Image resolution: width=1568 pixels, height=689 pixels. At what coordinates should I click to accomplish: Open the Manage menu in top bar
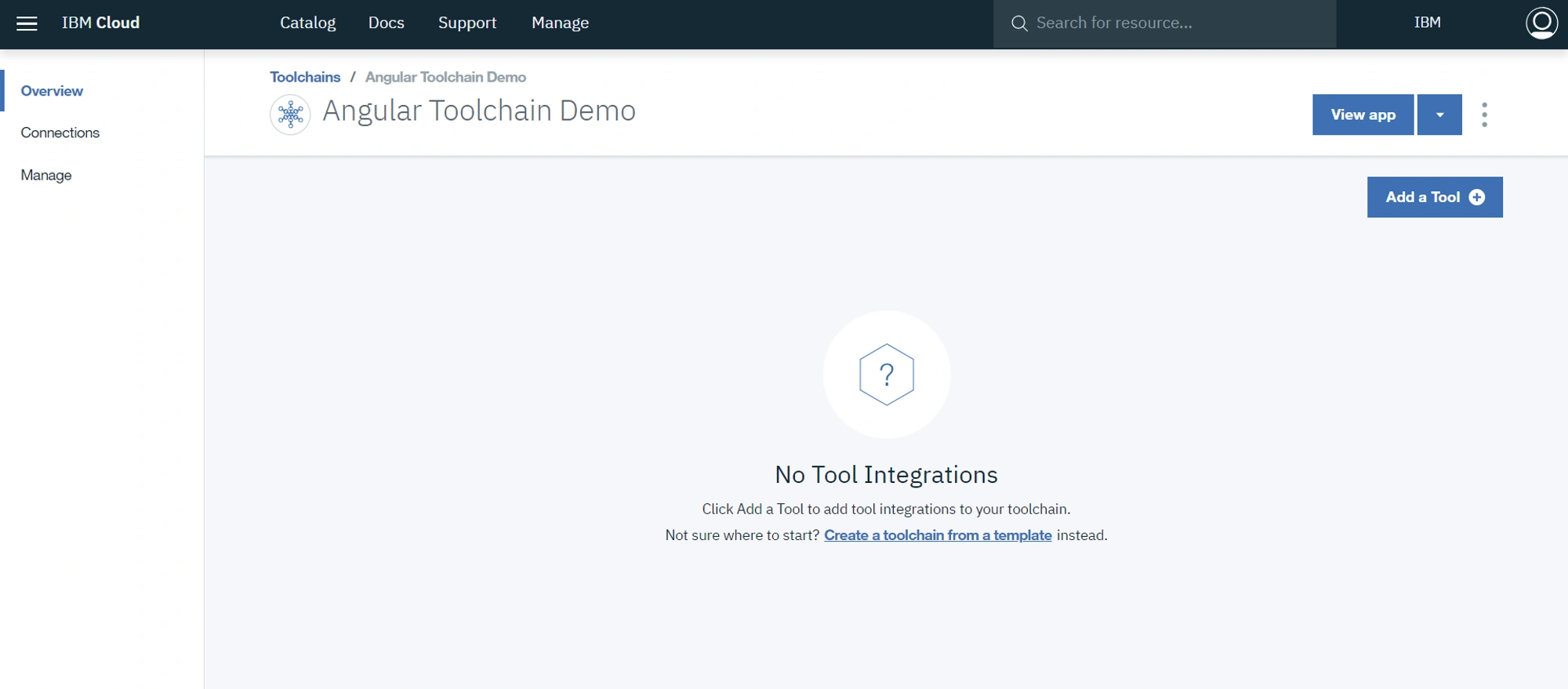(560, 23)
